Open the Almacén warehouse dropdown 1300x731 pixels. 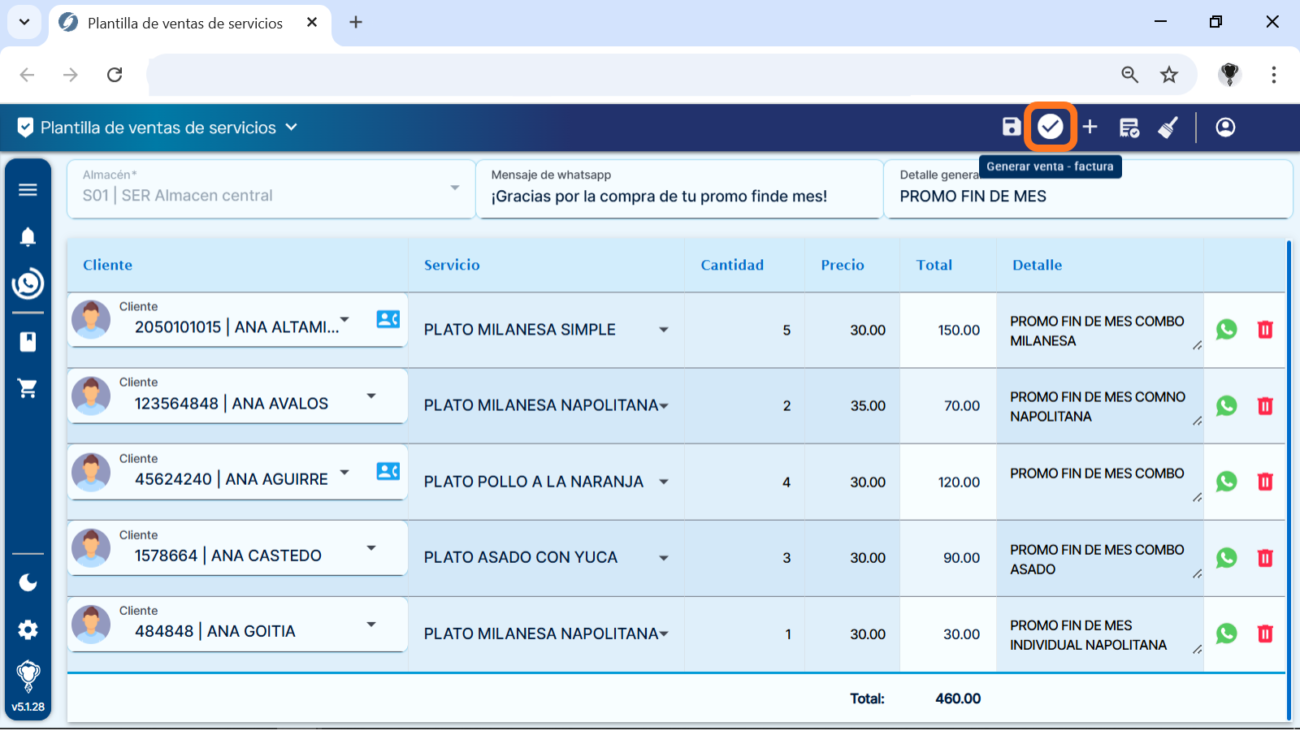(454, 188)
